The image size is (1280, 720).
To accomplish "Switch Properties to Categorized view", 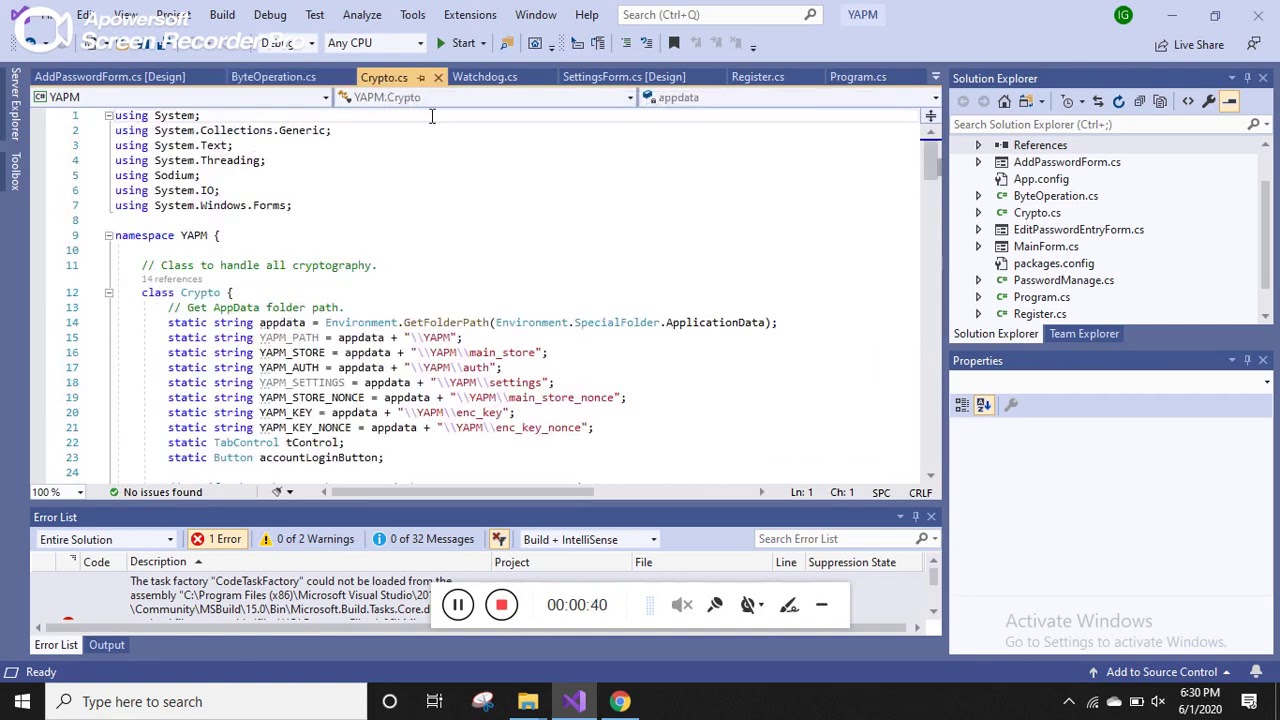I will (x=962, y=405).
